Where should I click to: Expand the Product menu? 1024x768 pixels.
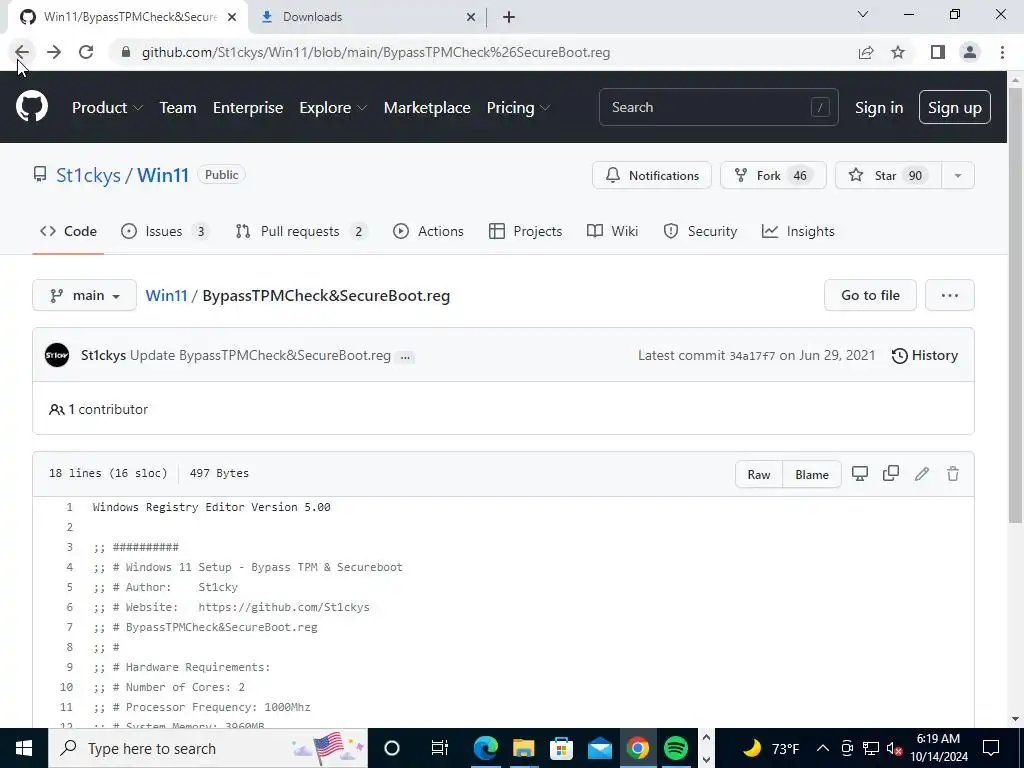point(106,108)
